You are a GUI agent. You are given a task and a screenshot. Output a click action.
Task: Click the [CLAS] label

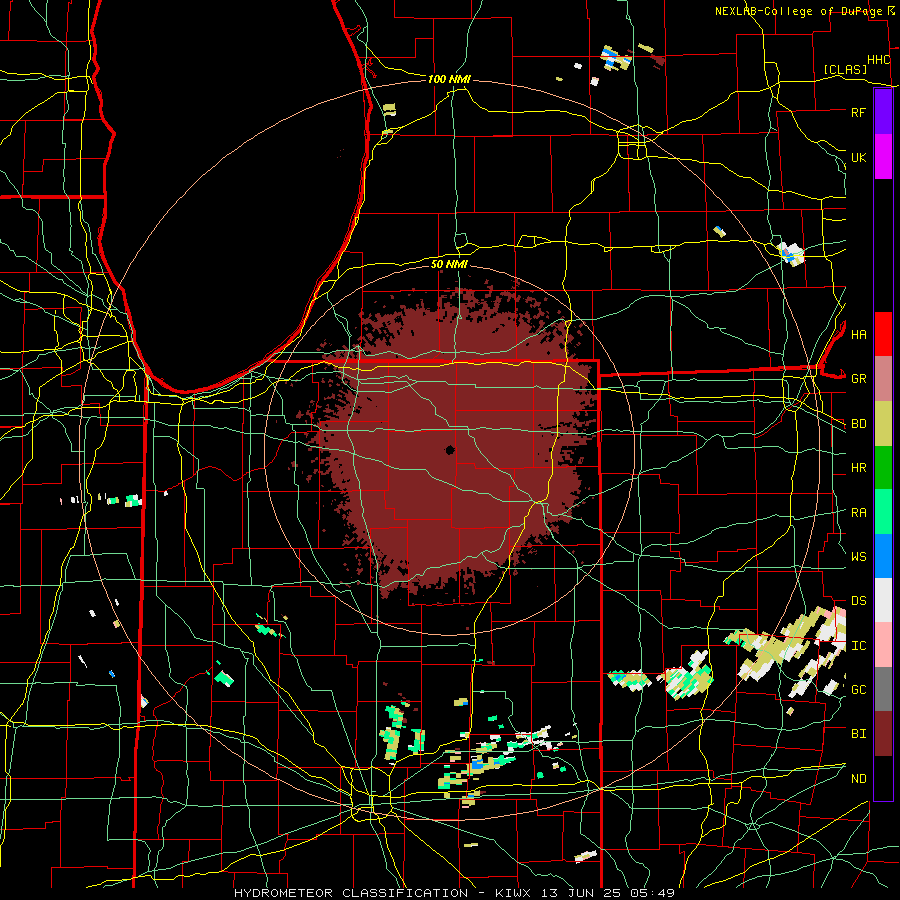click(x=845, y=69)
